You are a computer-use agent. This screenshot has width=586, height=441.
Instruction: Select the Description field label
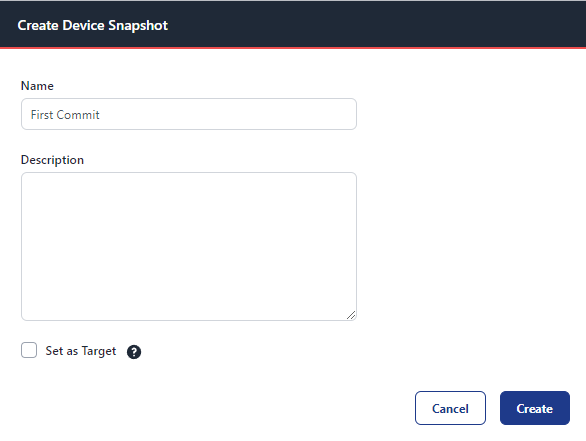(52, 160)
